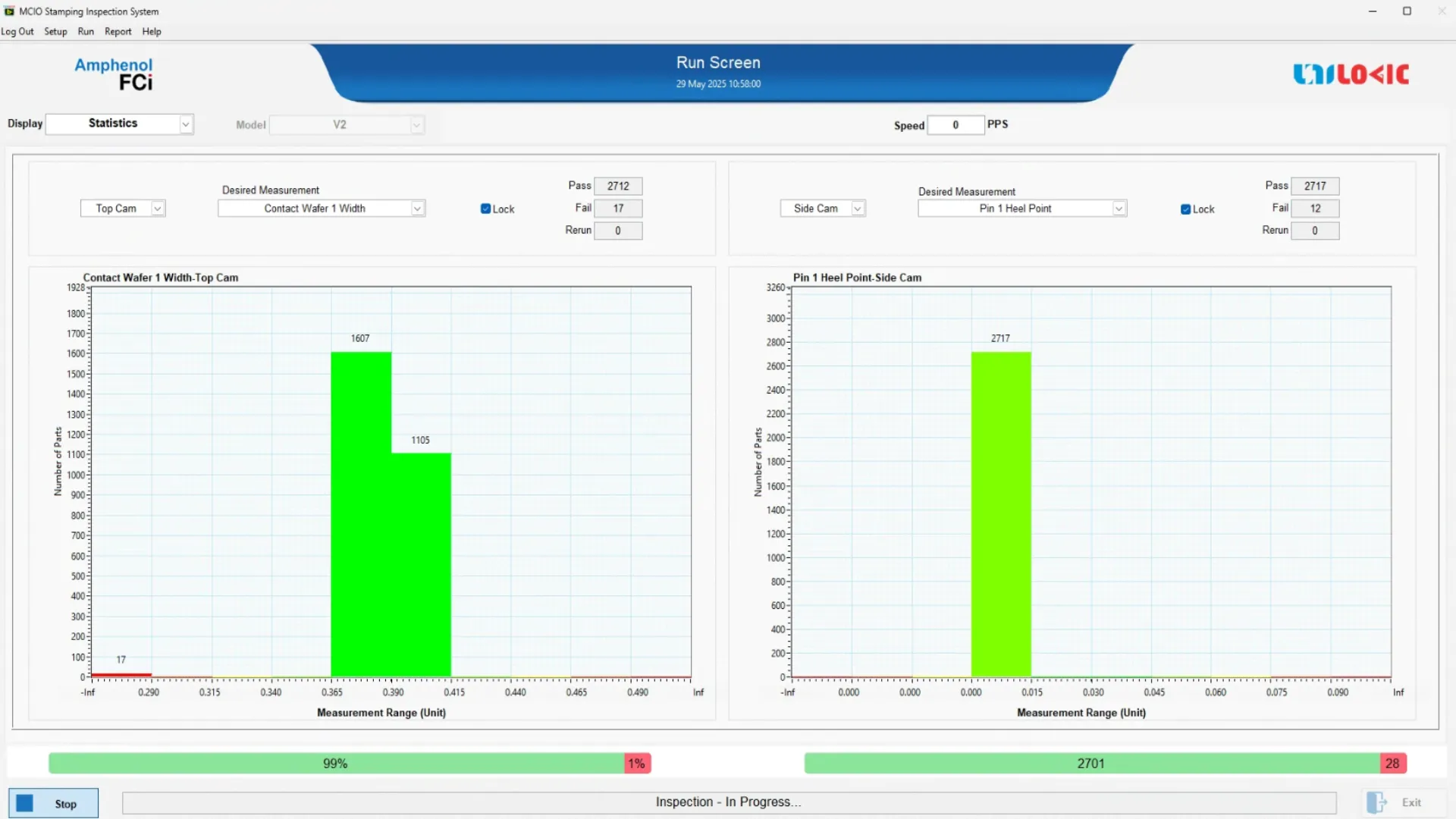Open Pin 1 Heel Point measurement dropdown
This screenshot has width=1456, height=819.
pos(1119,209)
